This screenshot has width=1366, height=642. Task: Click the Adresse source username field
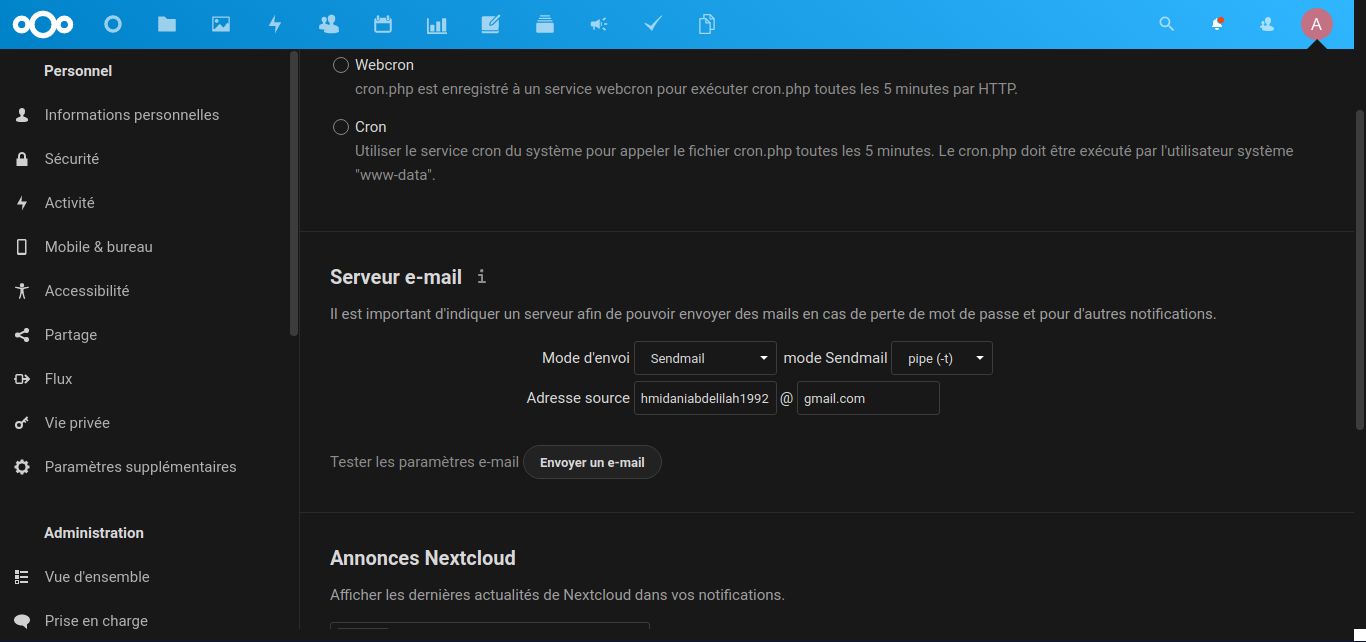(705, 398)
